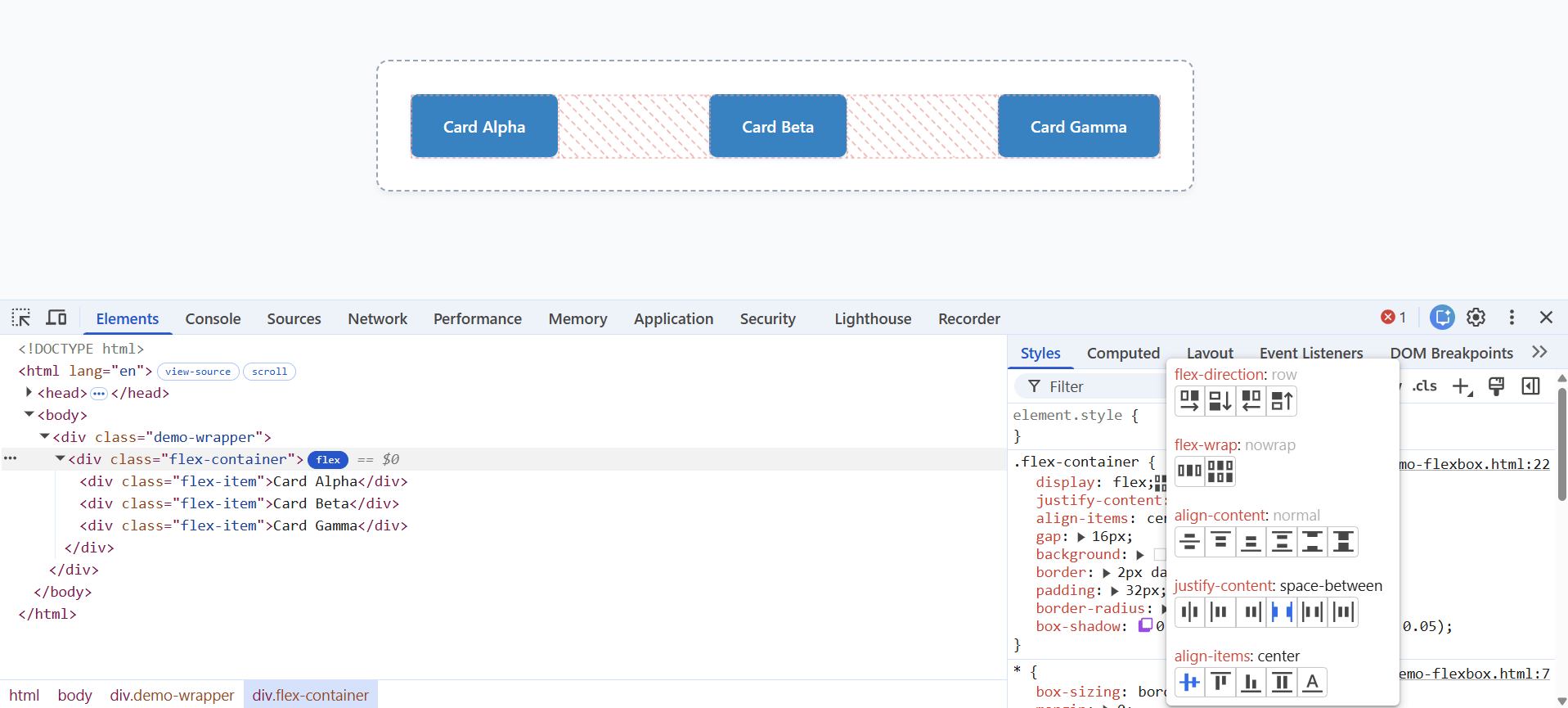Viewport: 1568px width, 708px height.
Task: Open the Performance tab
Action: pos(478,318)
